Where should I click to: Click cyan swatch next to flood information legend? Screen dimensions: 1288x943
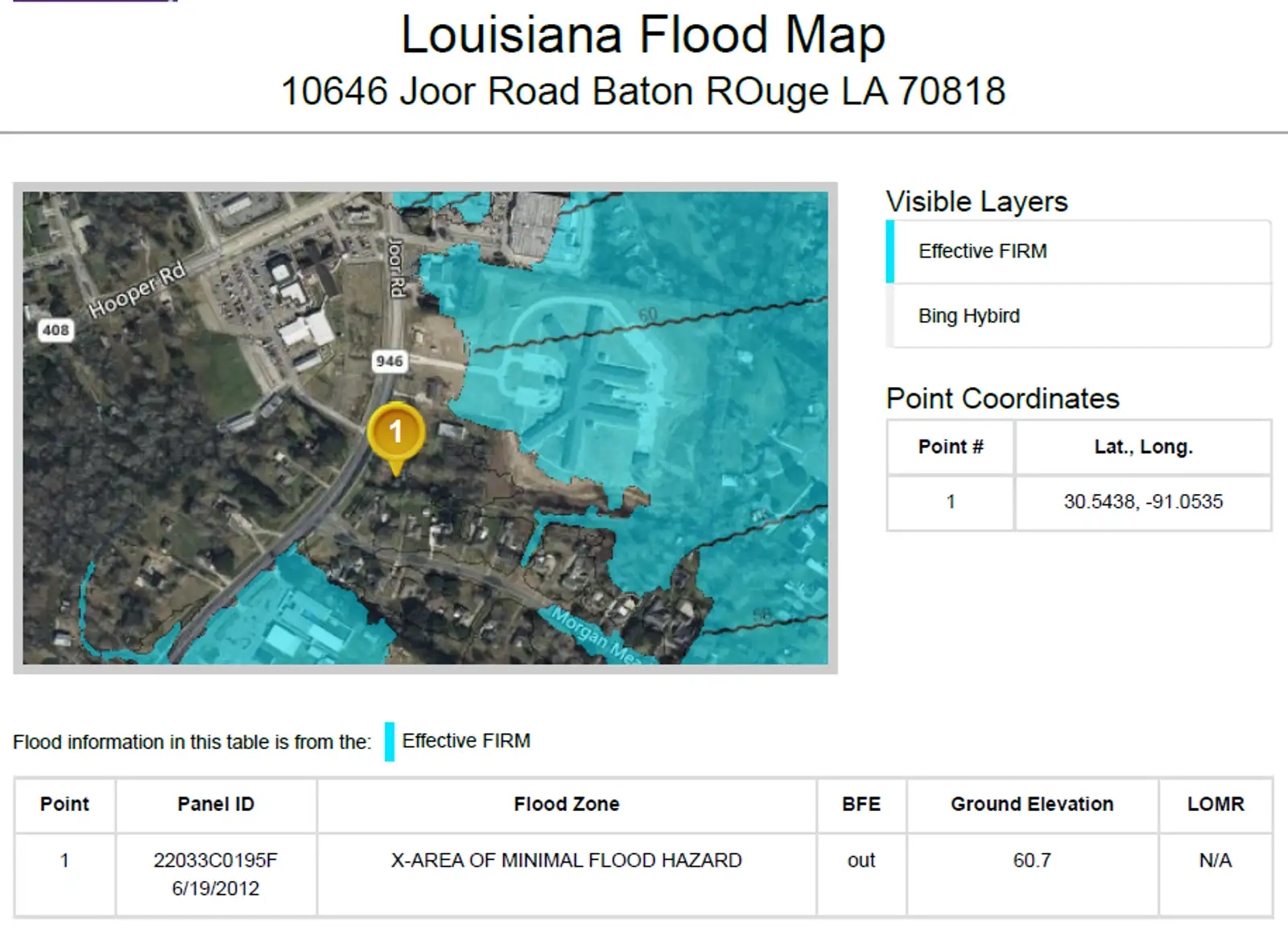pos(390,741)
